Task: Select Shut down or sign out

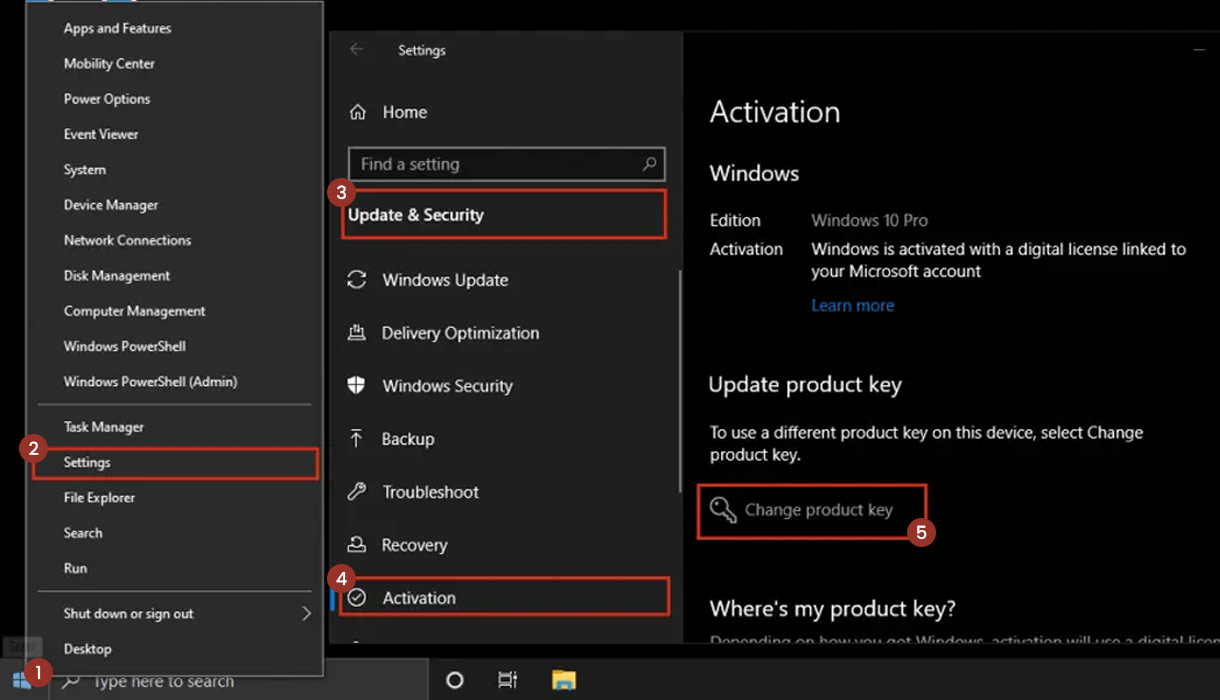Action: point(129,614)
